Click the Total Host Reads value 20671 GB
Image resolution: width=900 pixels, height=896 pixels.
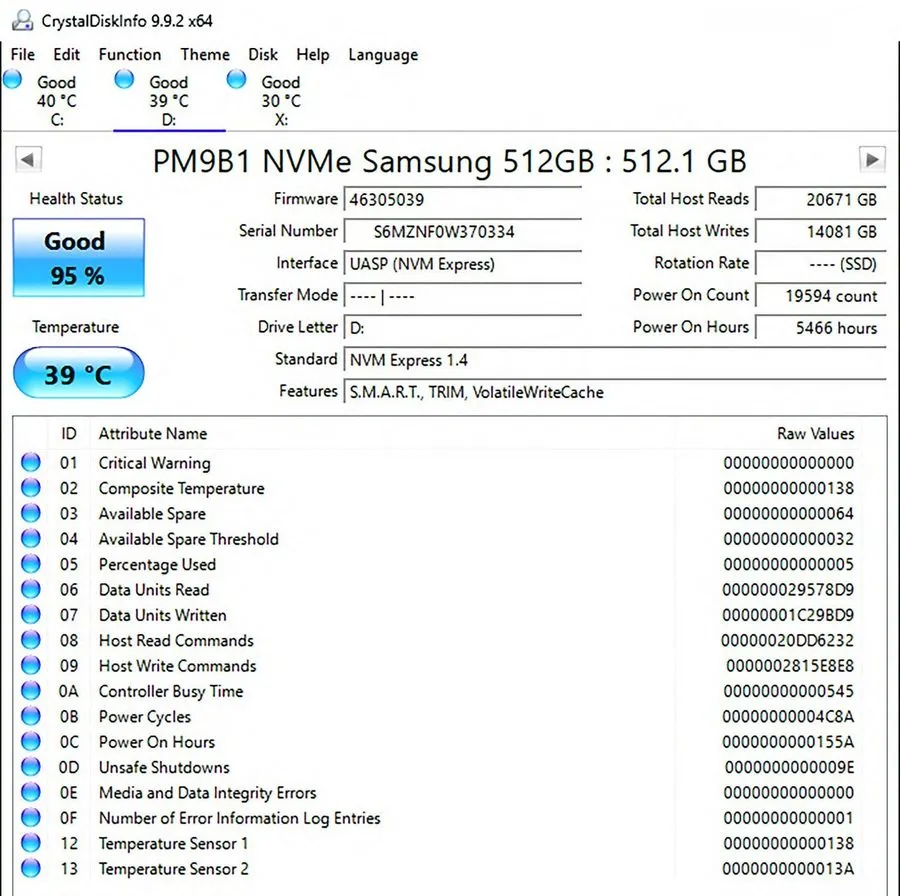[x=821, y=200]
